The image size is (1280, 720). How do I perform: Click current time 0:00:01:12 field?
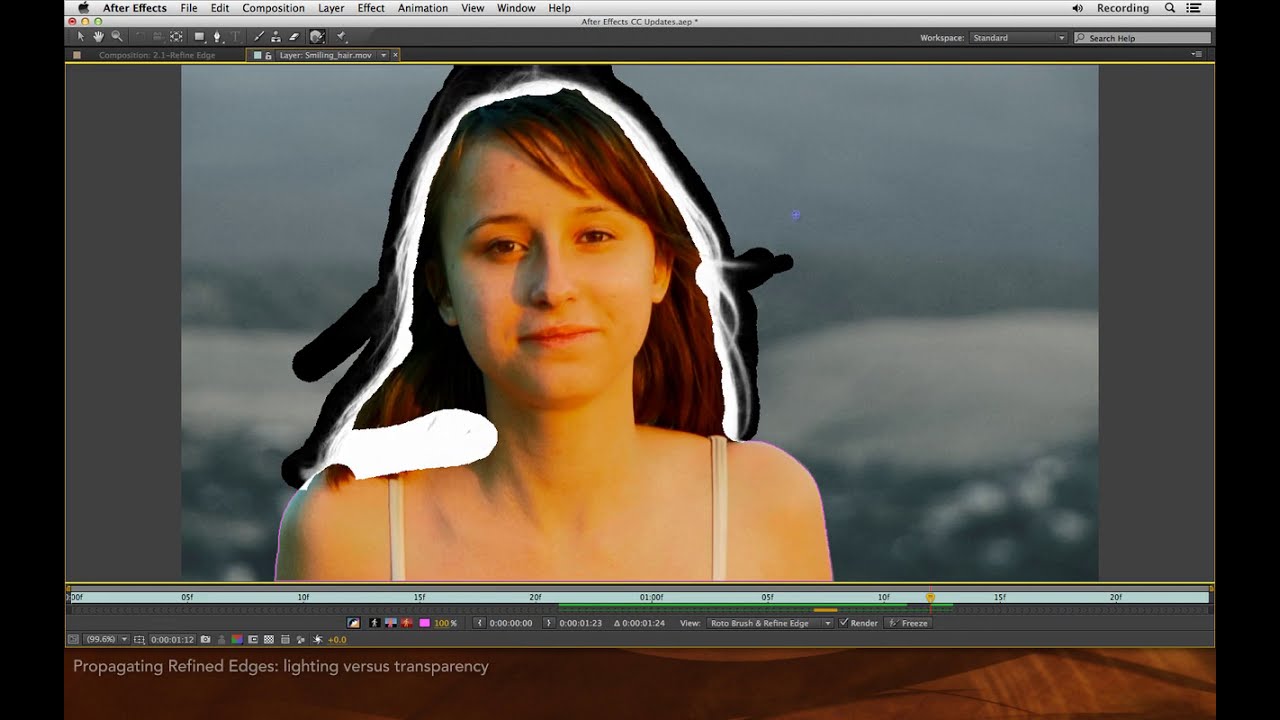coord(172,639)
